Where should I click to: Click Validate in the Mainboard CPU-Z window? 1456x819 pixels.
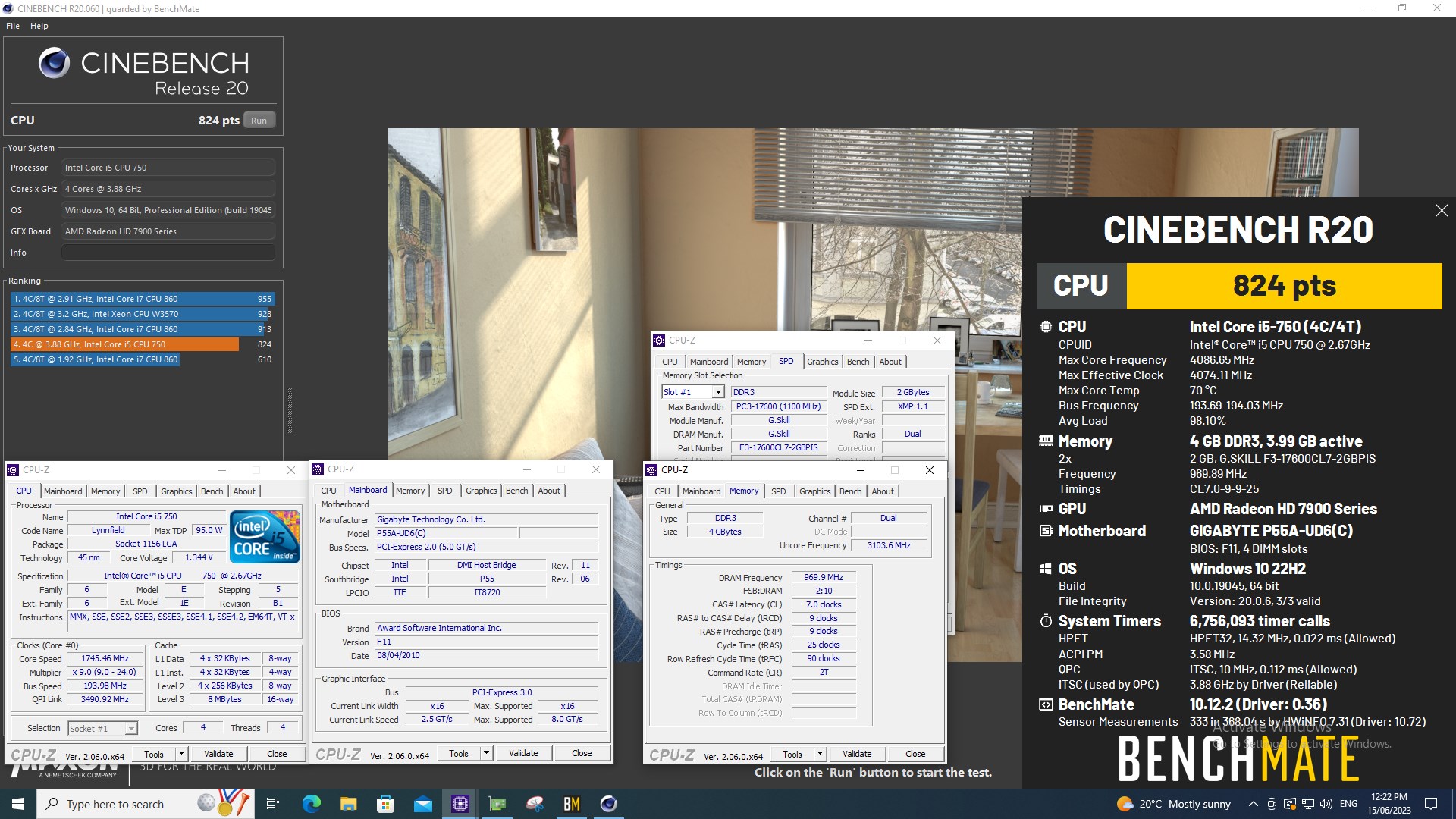(523, 753)
